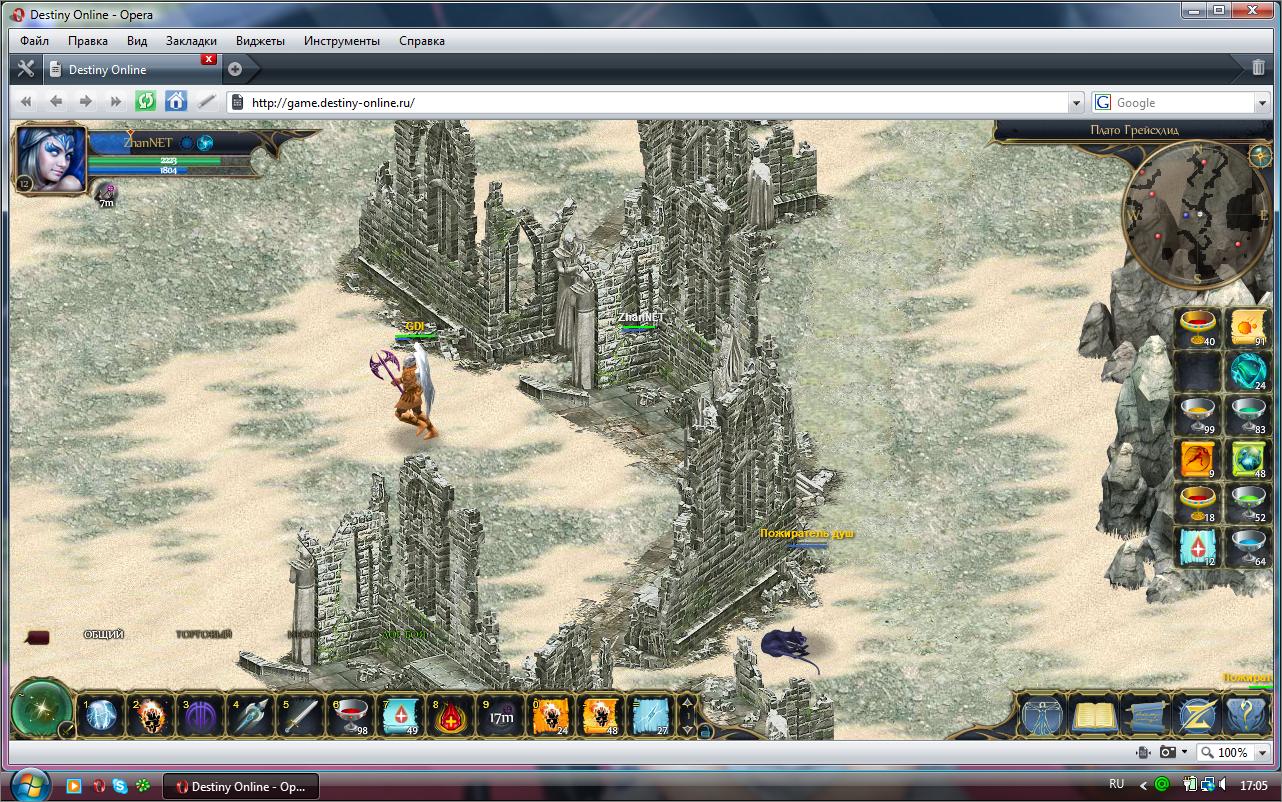Open the Правка menu
This screenshot has height=802, width=1282.
[88, 41]
